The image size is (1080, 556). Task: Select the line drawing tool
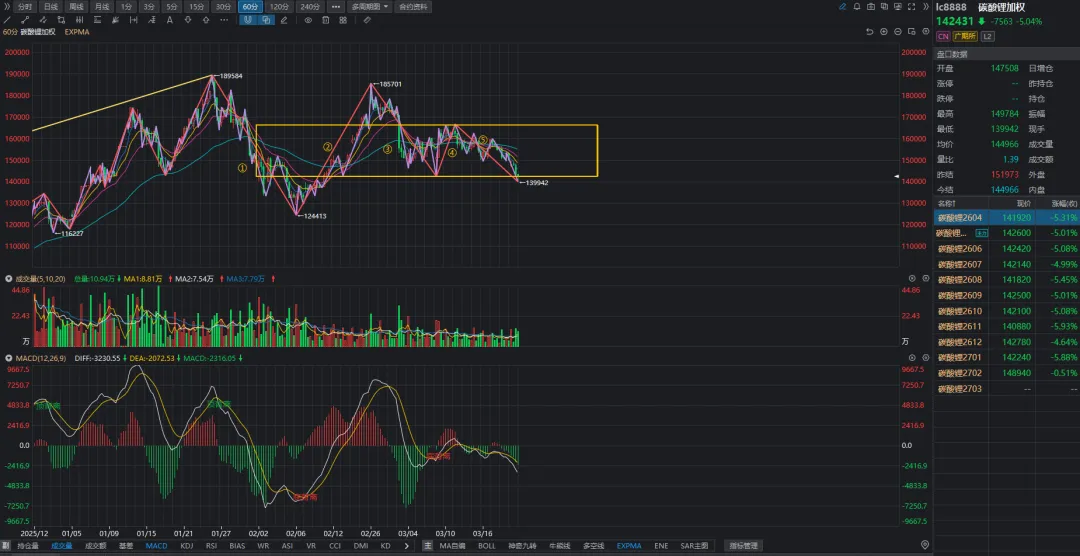coord(7,20)
